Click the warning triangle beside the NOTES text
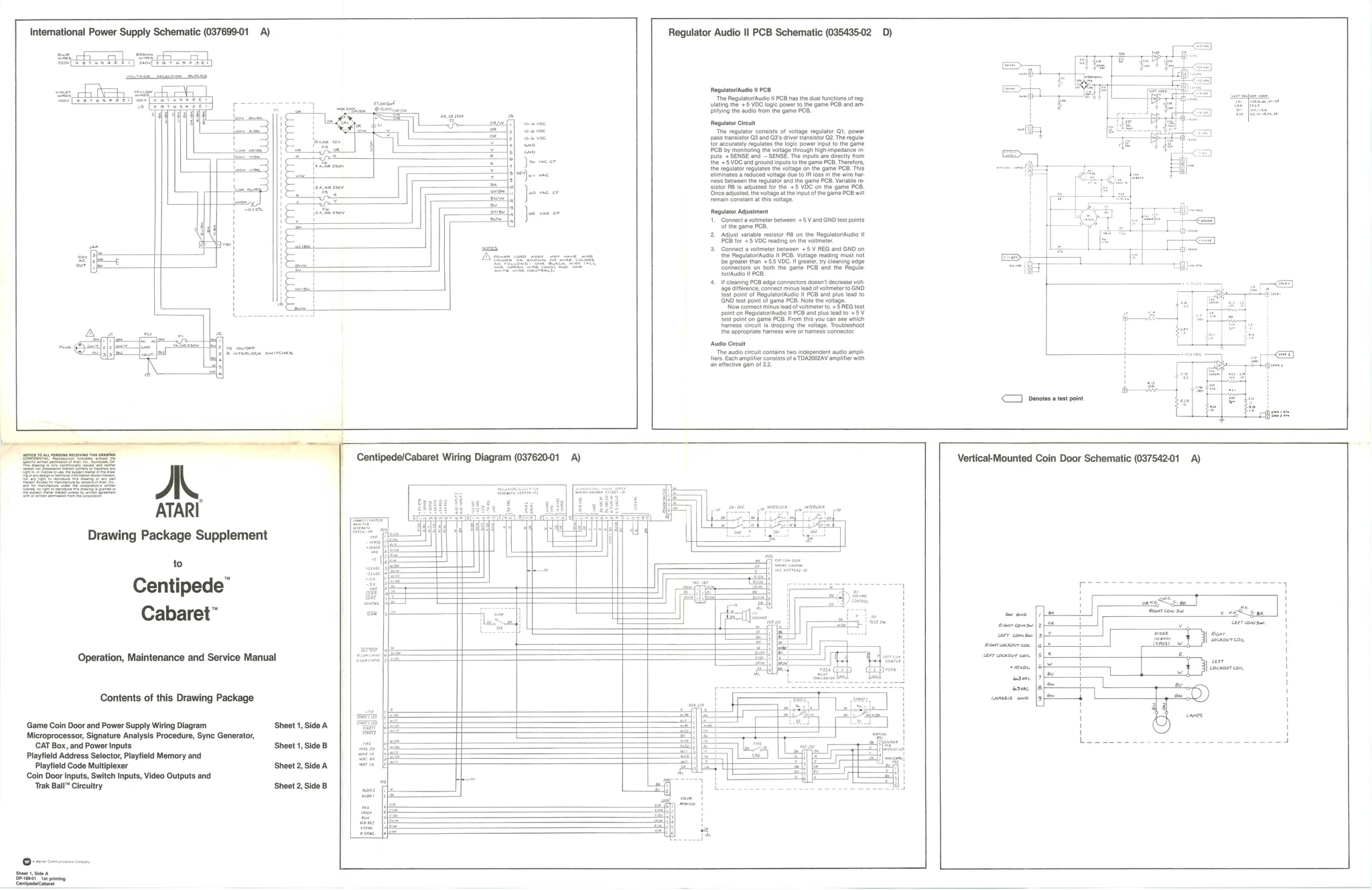This screenshot has height=890, width=1372. coord(486,256)
